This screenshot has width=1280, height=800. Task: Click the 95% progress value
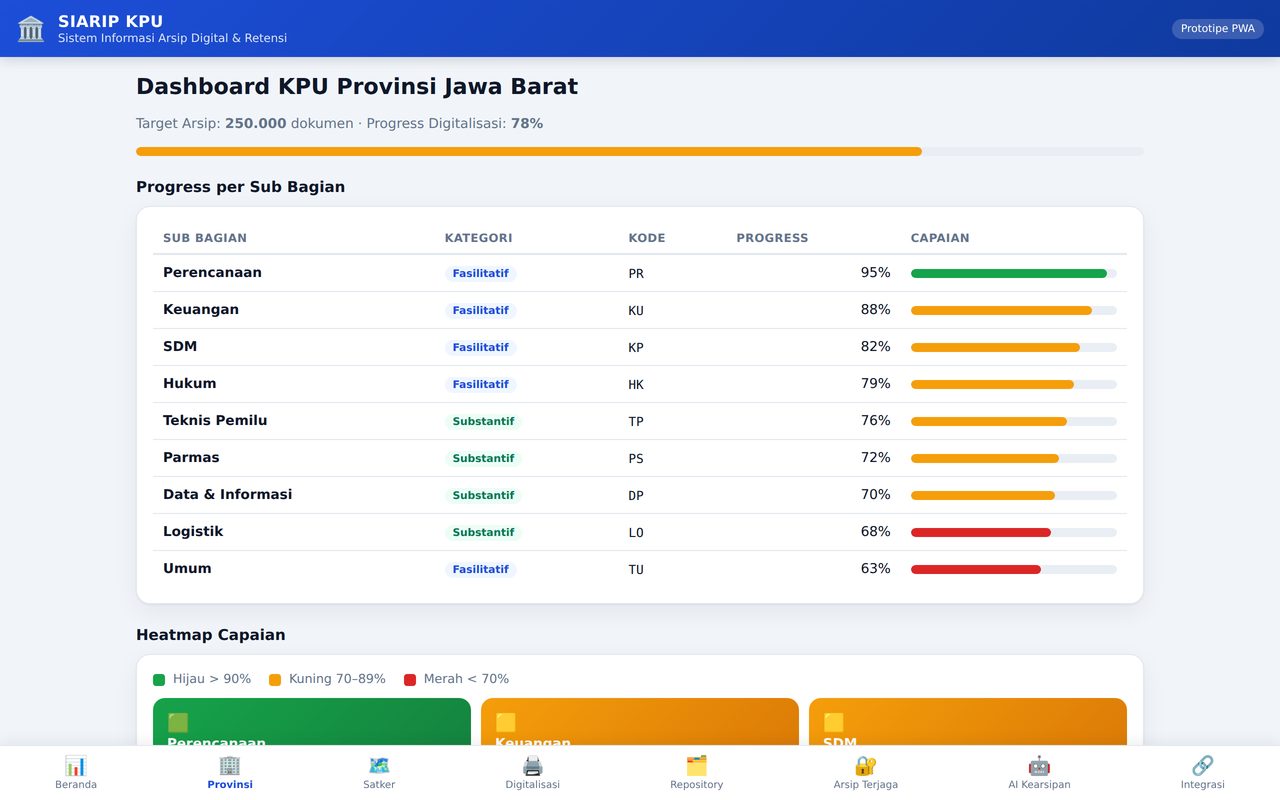click(x=875, y=273)
